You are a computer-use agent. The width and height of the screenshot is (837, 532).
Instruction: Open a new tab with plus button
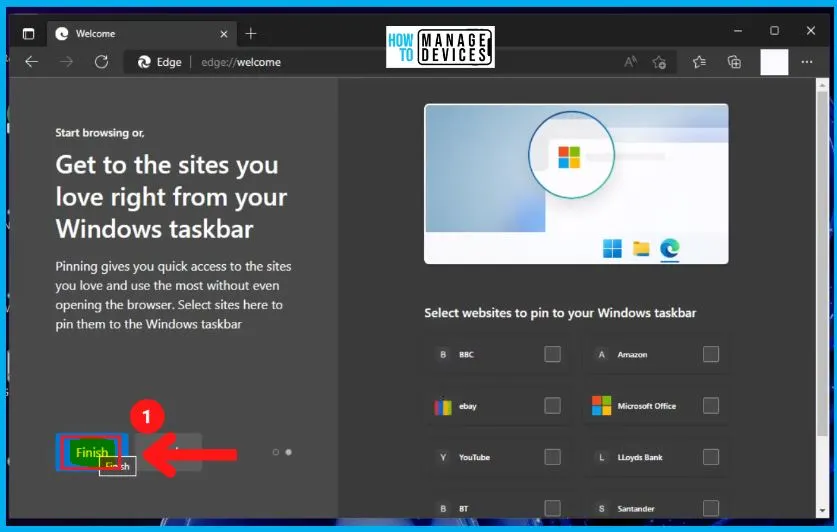click(x=251, y=34)
